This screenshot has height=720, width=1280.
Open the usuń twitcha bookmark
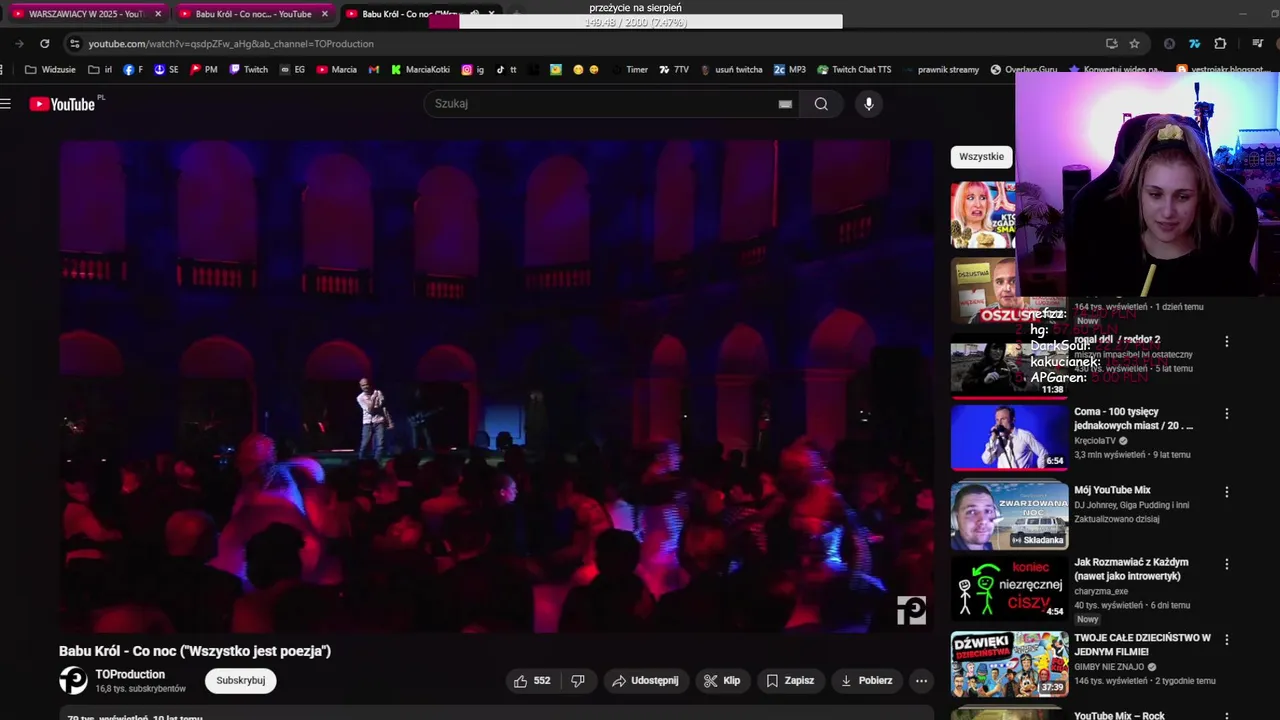(x=732, y=70)
